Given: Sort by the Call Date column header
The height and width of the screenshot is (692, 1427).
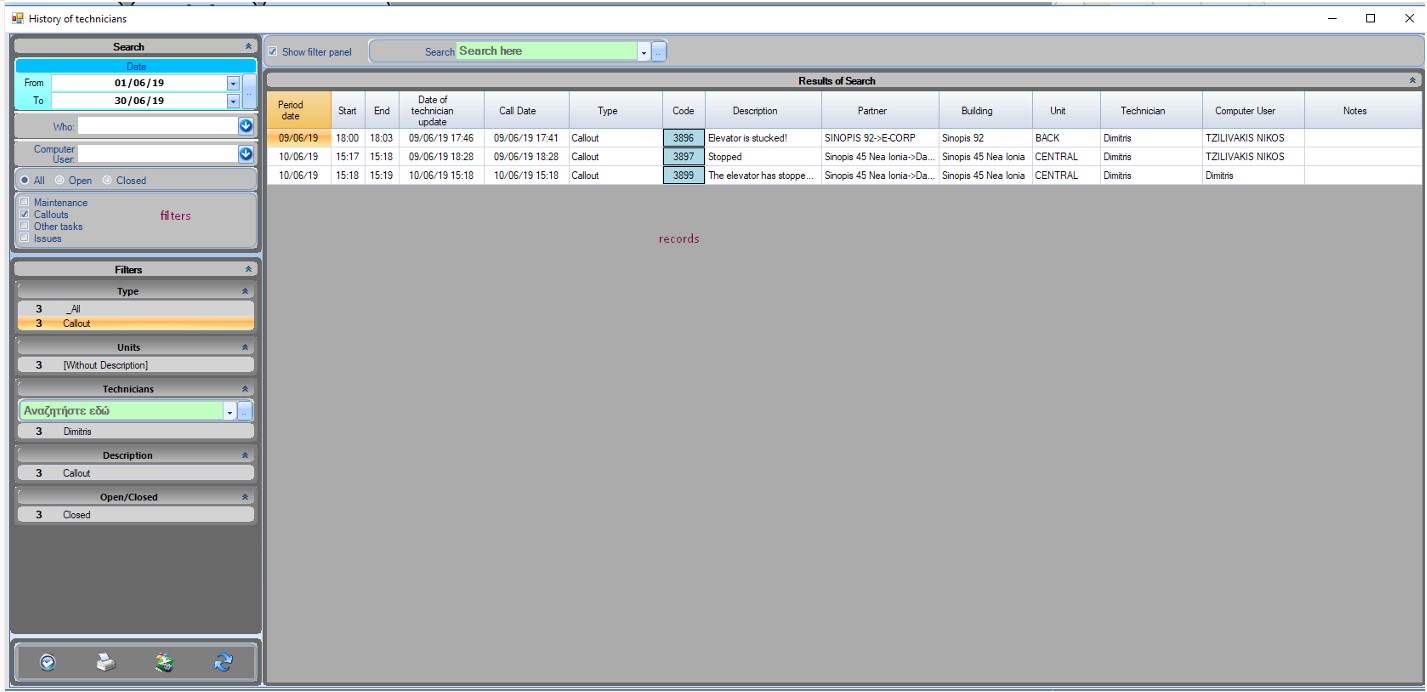Looking at the screenshot, I should [x=517, y=111].
